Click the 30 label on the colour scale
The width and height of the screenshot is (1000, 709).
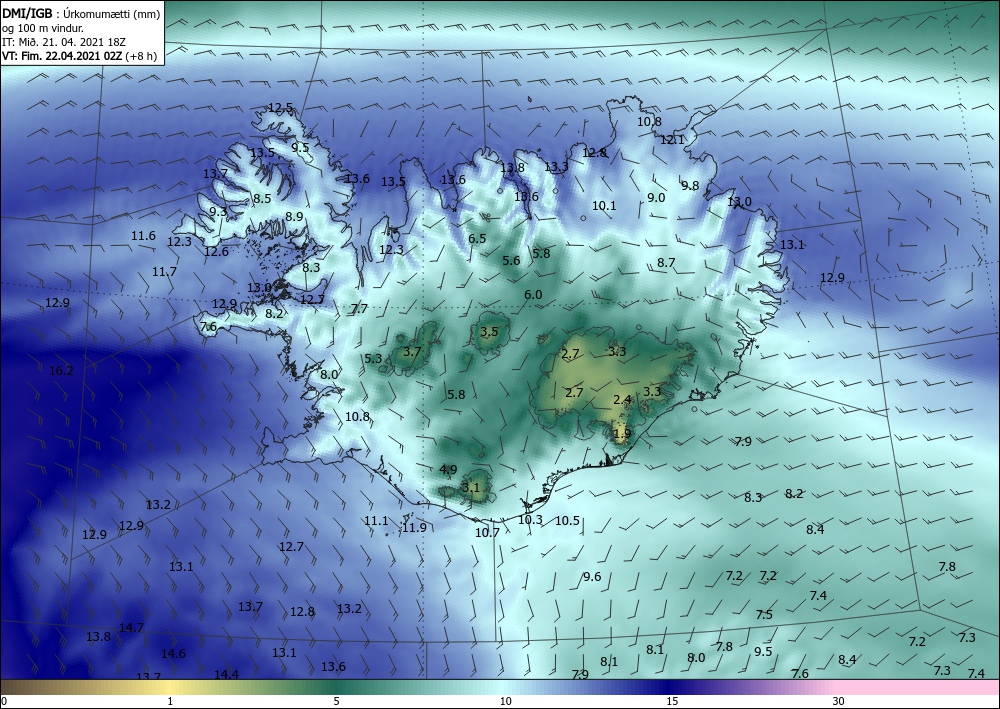click(x=839, y=701)
